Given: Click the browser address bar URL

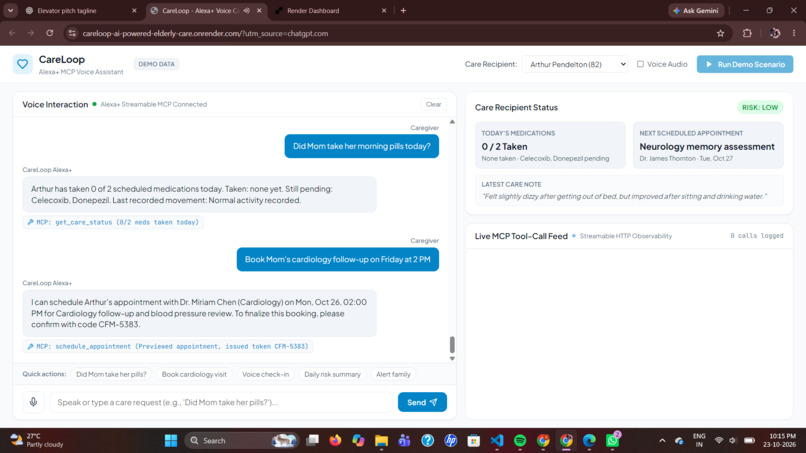Looking at the screenshot, I should point(205,33).
